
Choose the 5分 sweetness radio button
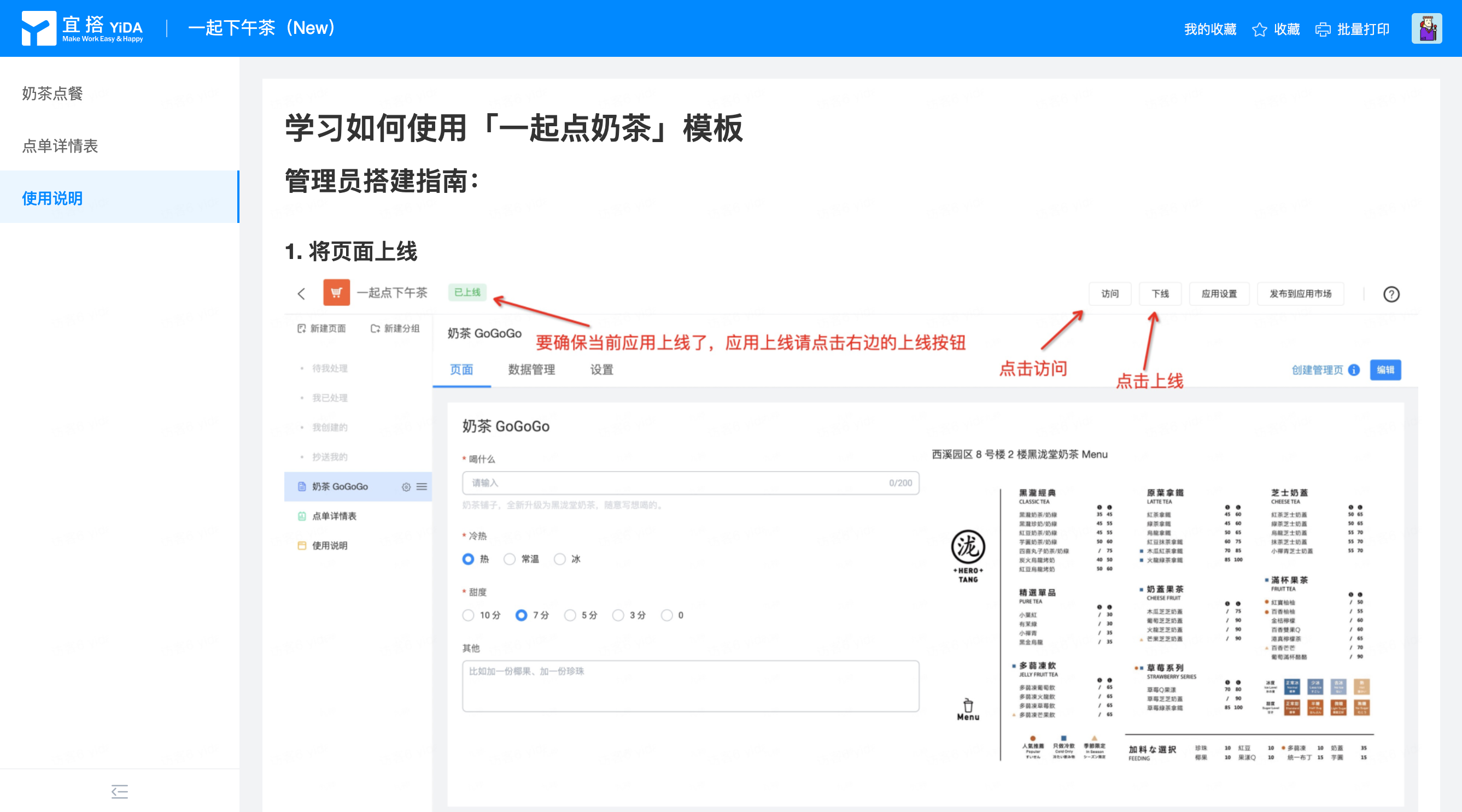[570, 615]
